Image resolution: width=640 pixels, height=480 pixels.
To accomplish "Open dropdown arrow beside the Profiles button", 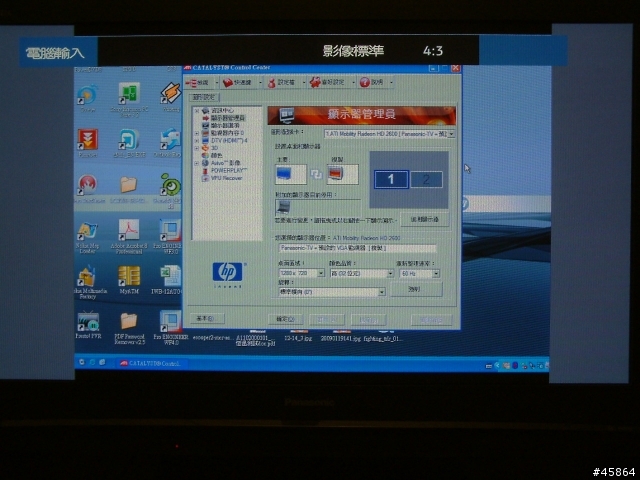I will point(304,83).
